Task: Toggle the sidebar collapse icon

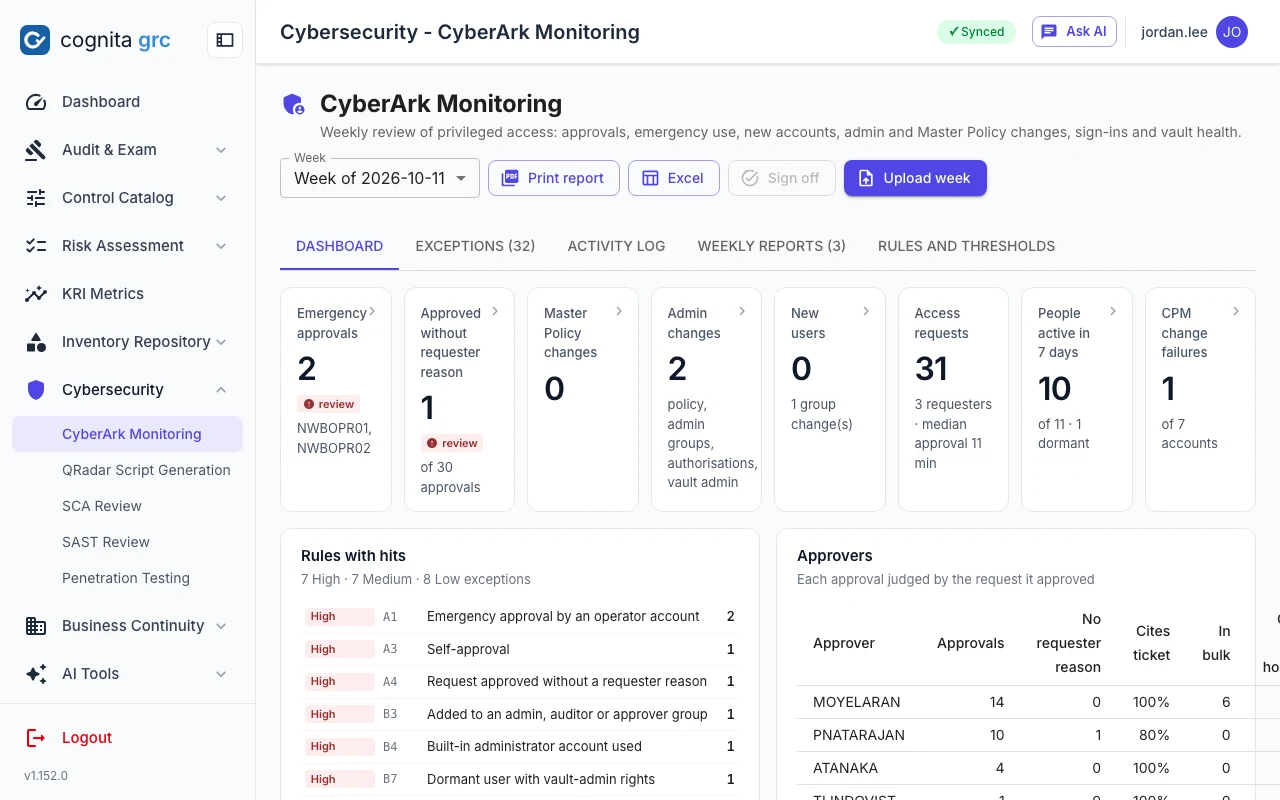Action: tap(225, 40)
